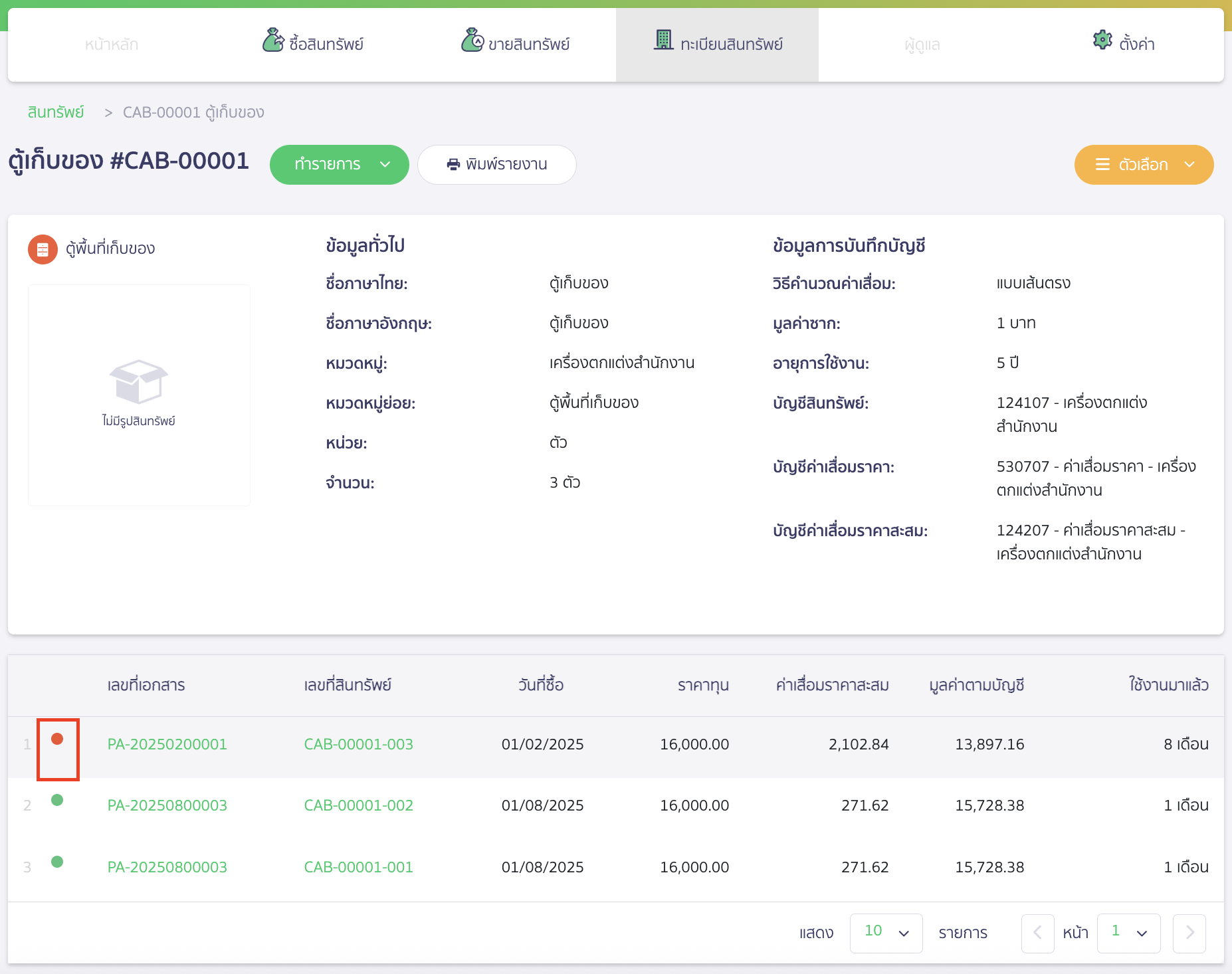
Task: Click the empty box asset image placeholder
Action: point(139,382)
